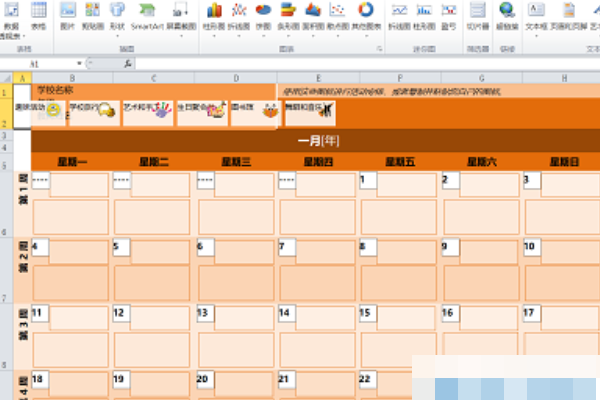This screenshot has width=600, height=400.
Task: Click the School trip speech-bubble legend icon
Action: click(x=106, y=111)
